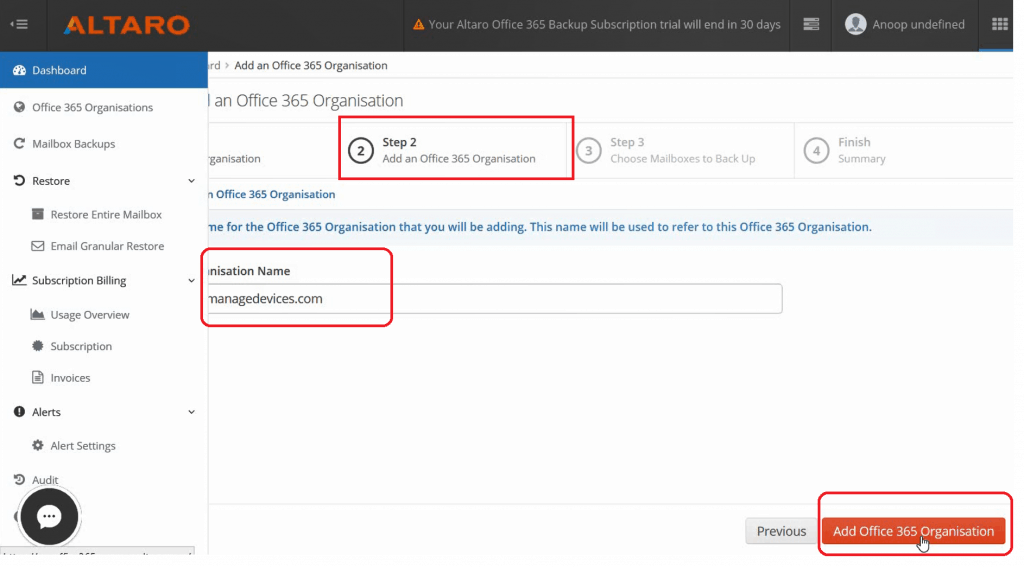Click the Invoices document icon
Screen dimensions: 1024x567
tap(38, 378)
